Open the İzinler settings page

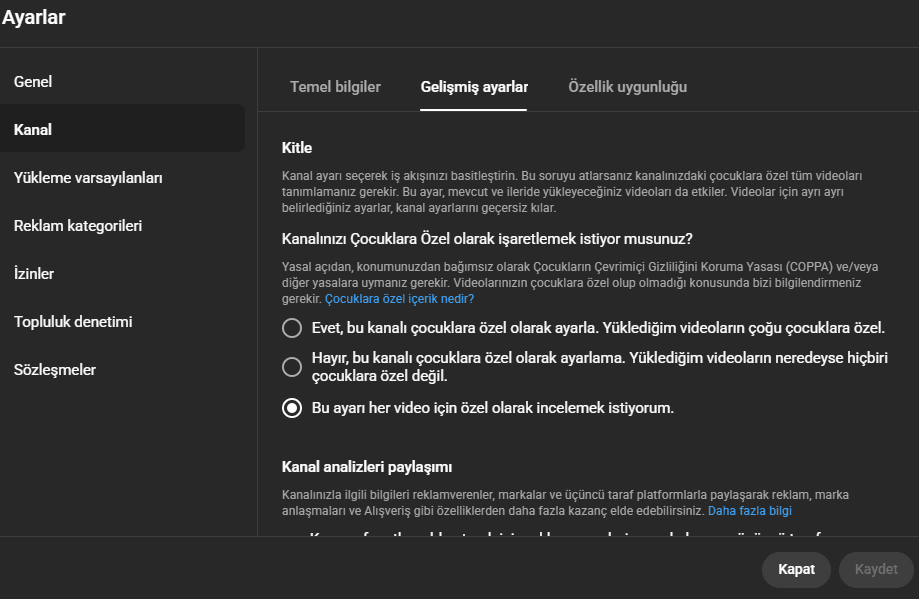tap(33, 273)
